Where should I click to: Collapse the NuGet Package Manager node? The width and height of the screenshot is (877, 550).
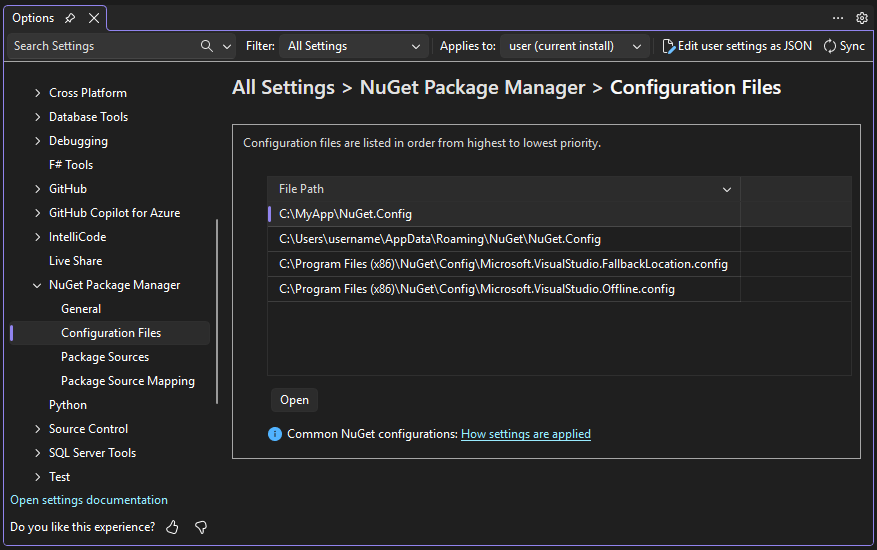[37, 285]
